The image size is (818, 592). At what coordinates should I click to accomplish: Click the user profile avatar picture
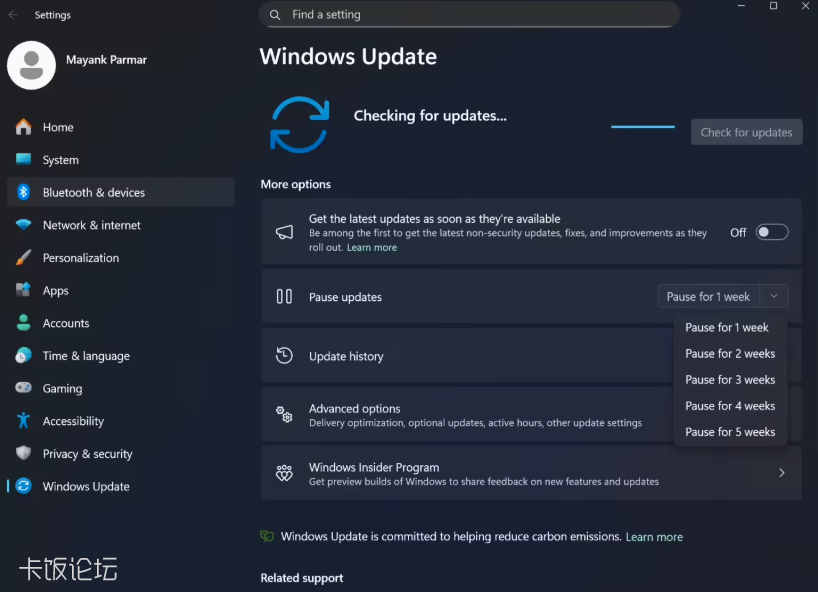click(31, 65)
